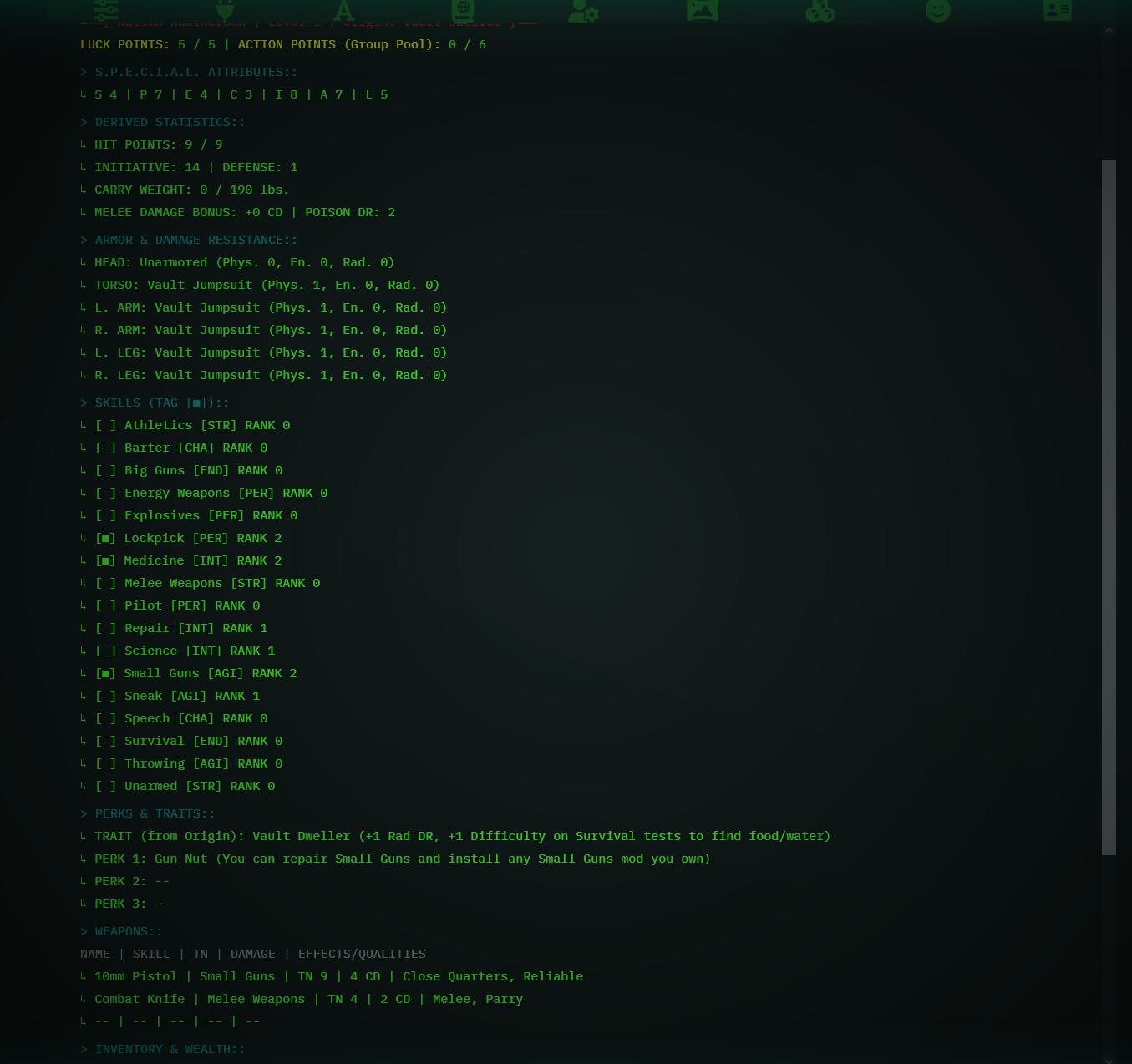Select the L. LEG: Vault Jumpsuit row
The height and width of the screenshot is (1064, 1132).
(264, 352)
